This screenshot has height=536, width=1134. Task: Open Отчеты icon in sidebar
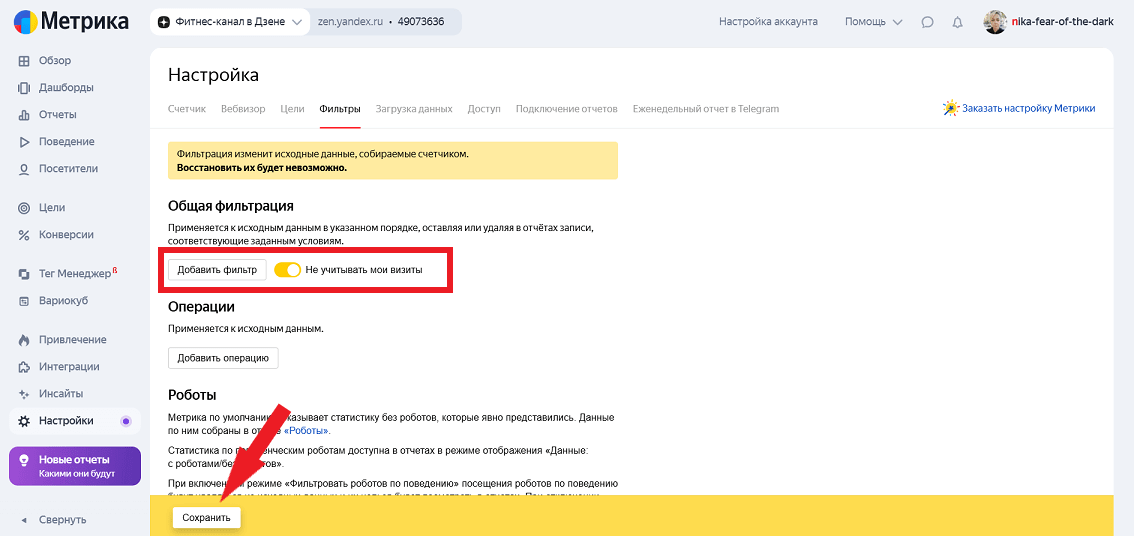tap(24, 115)
